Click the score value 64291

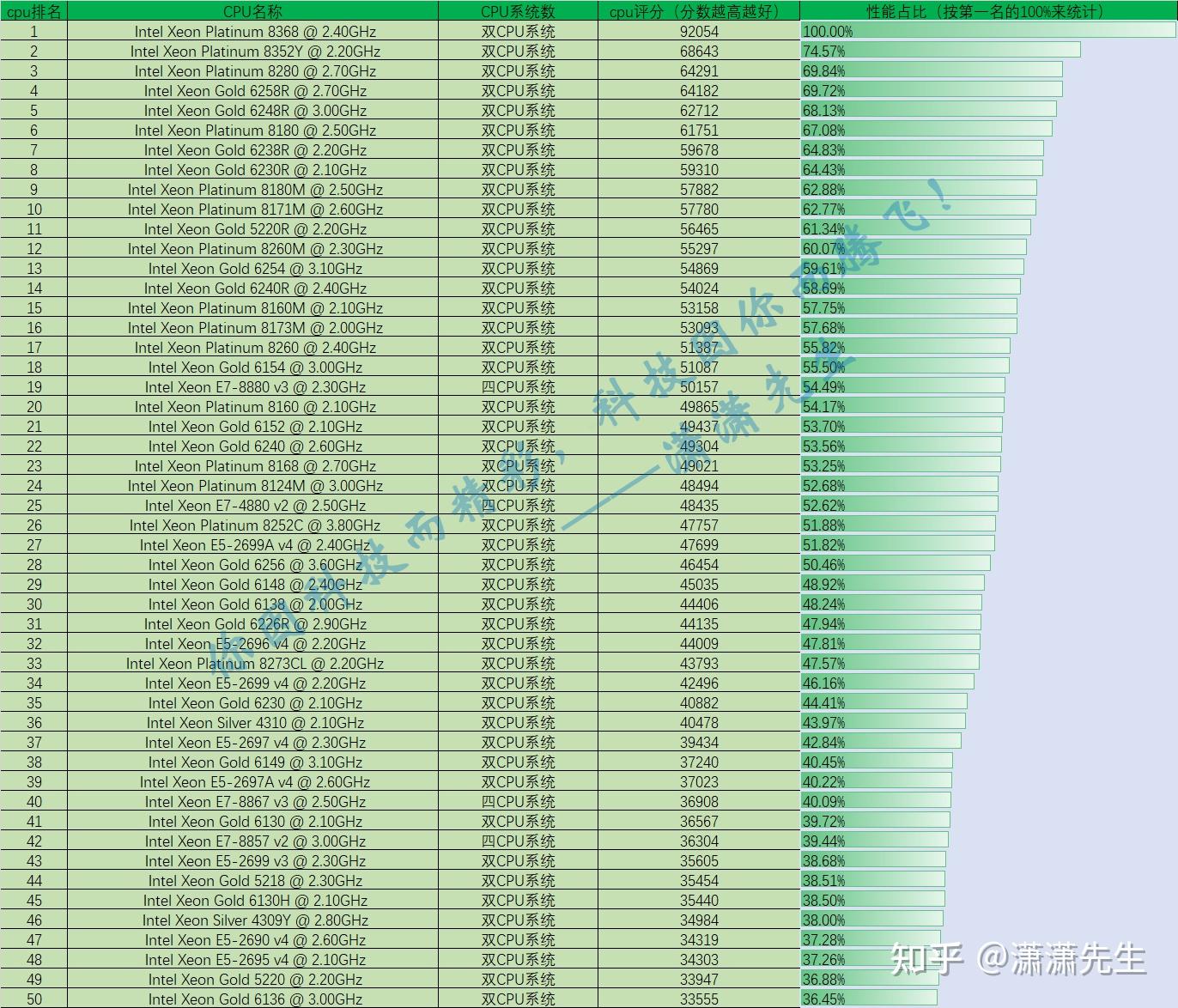[x=699, y=71]
